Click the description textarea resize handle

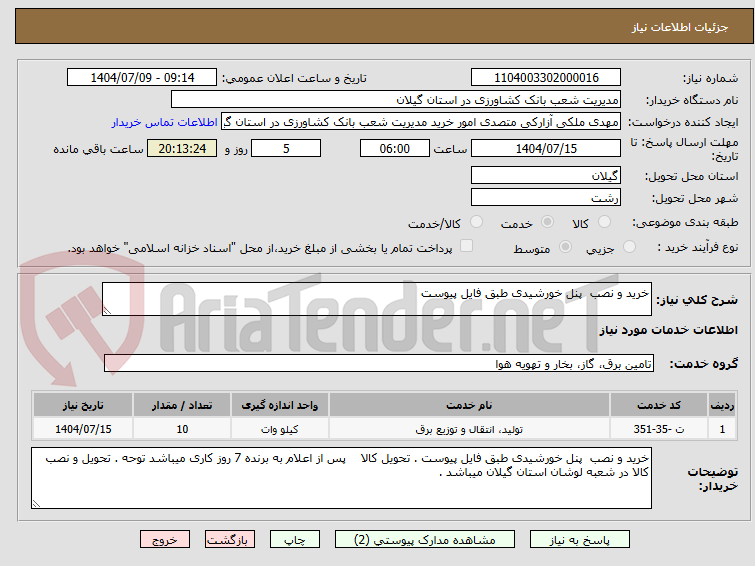point(107,311)
